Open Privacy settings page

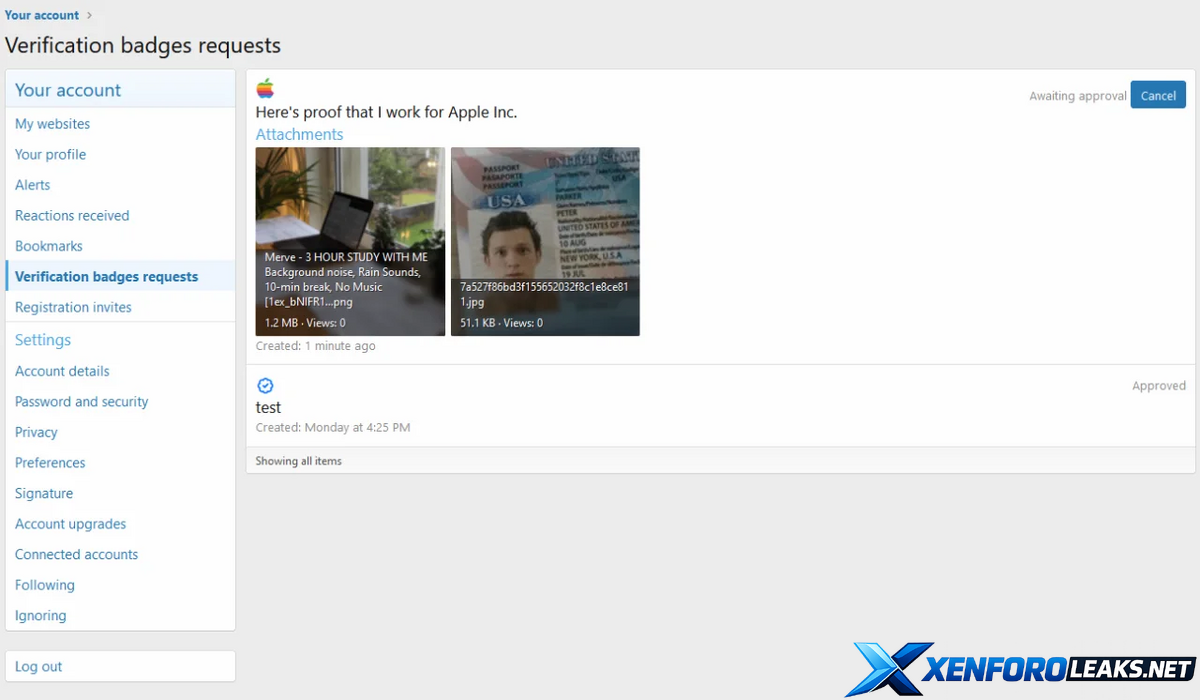pyautogui.click(x=36, y=433)
